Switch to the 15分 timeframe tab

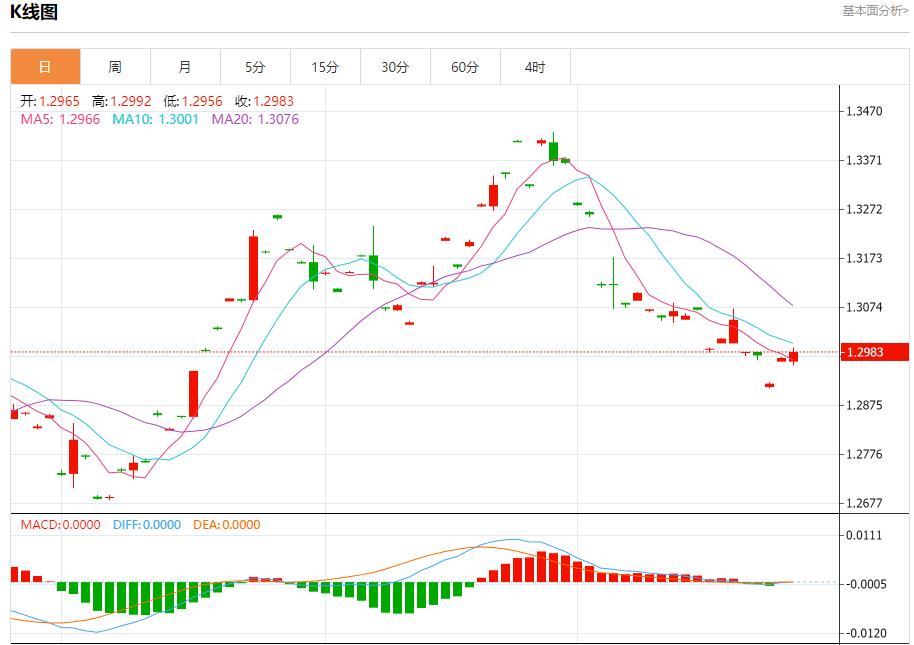pyautogui.click(x=325, y=67)
